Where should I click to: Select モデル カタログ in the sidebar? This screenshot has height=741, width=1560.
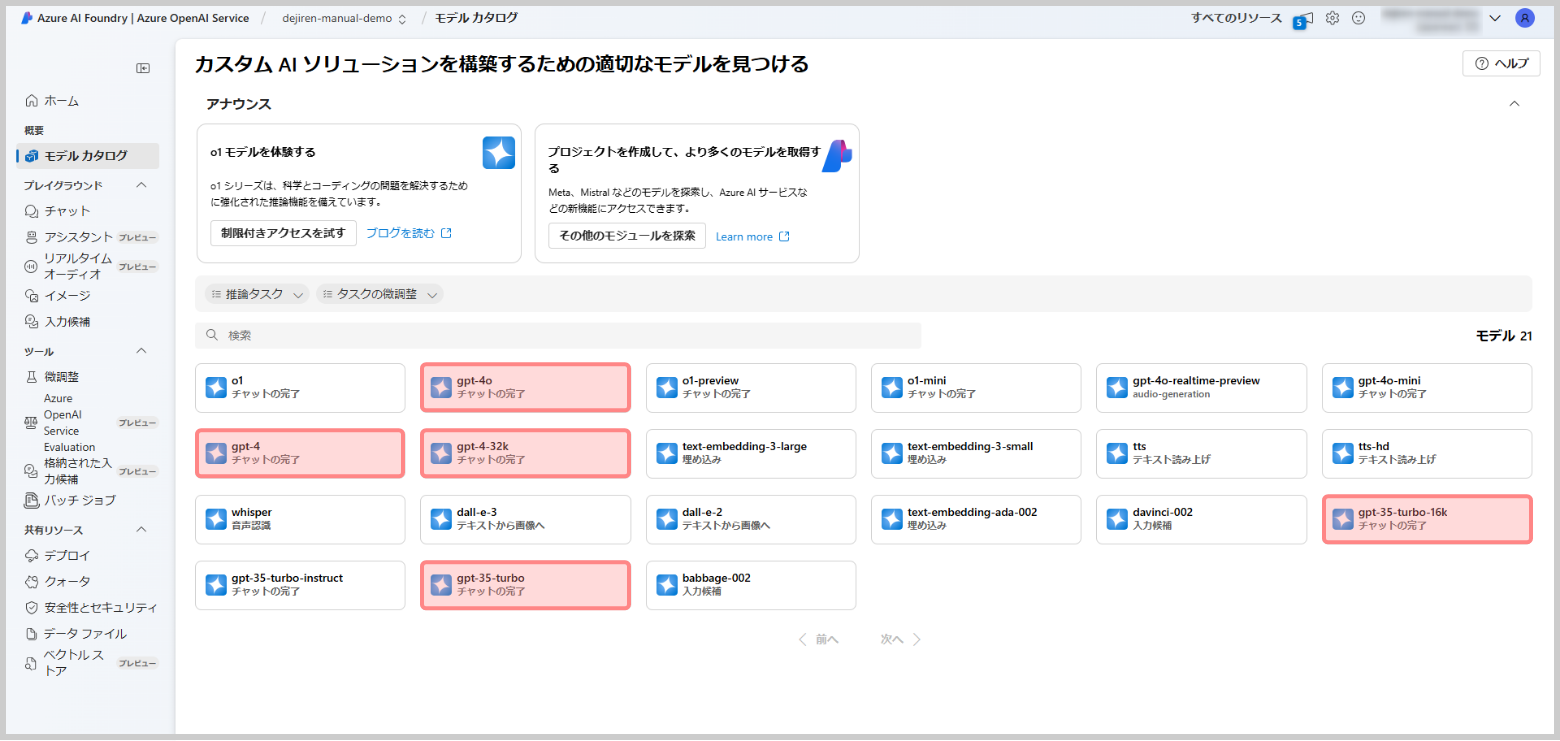point(89,155)
